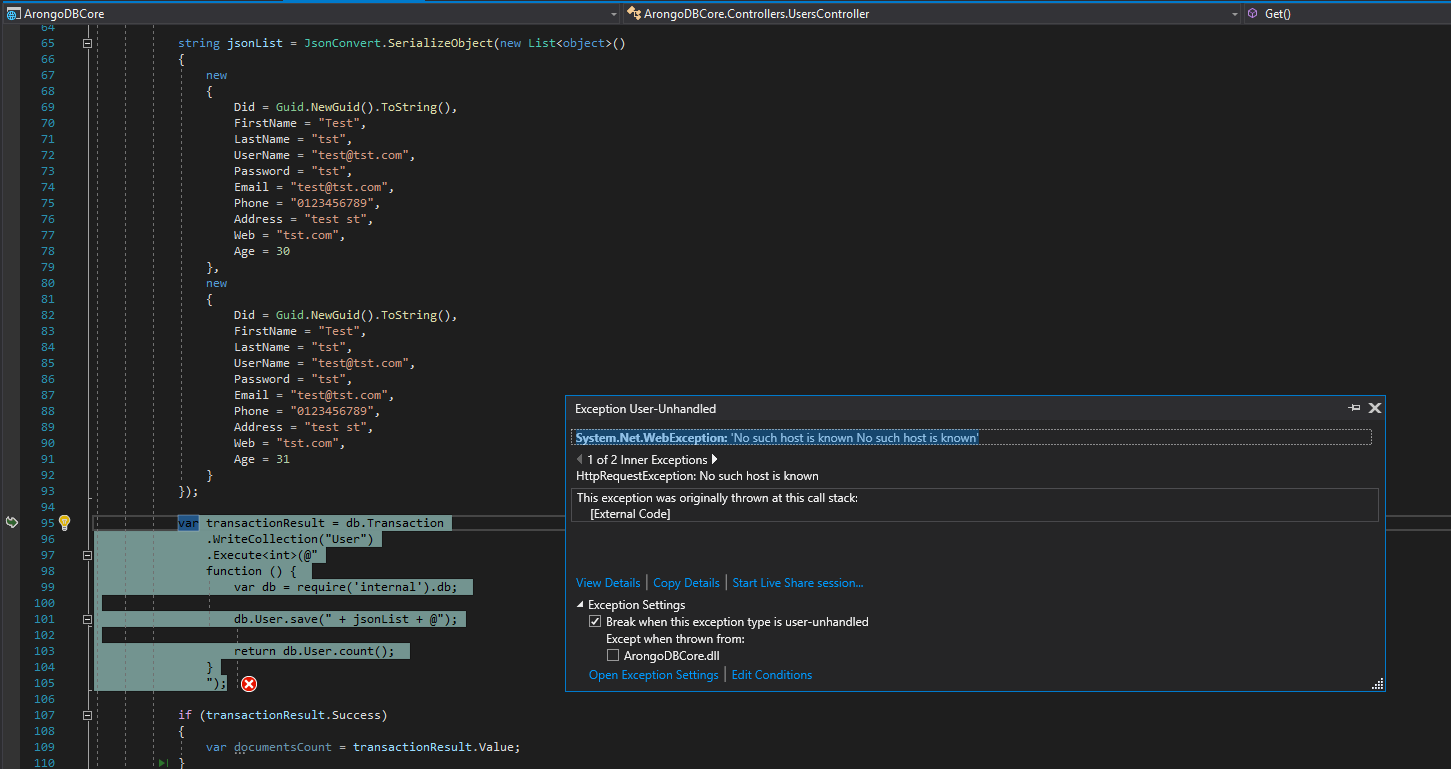Click the 'Exception User-Unhandled' popup title
Image resolution: width=1451 pixels, height=769 pixels.
(645, 409)
